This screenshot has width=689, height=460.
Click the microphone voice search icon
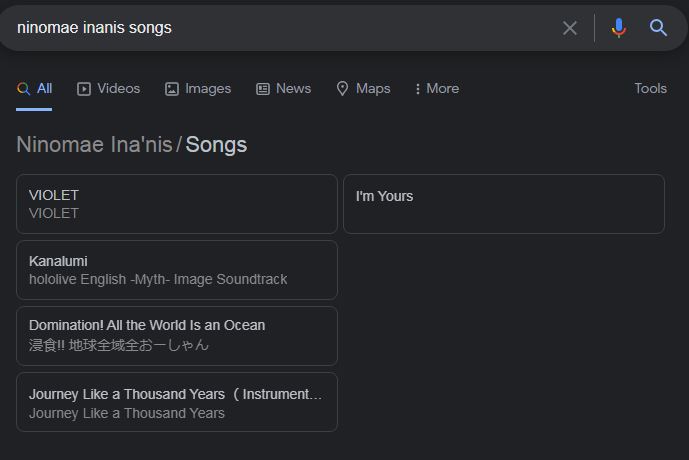pyautogui.click(x=619, y=28)
